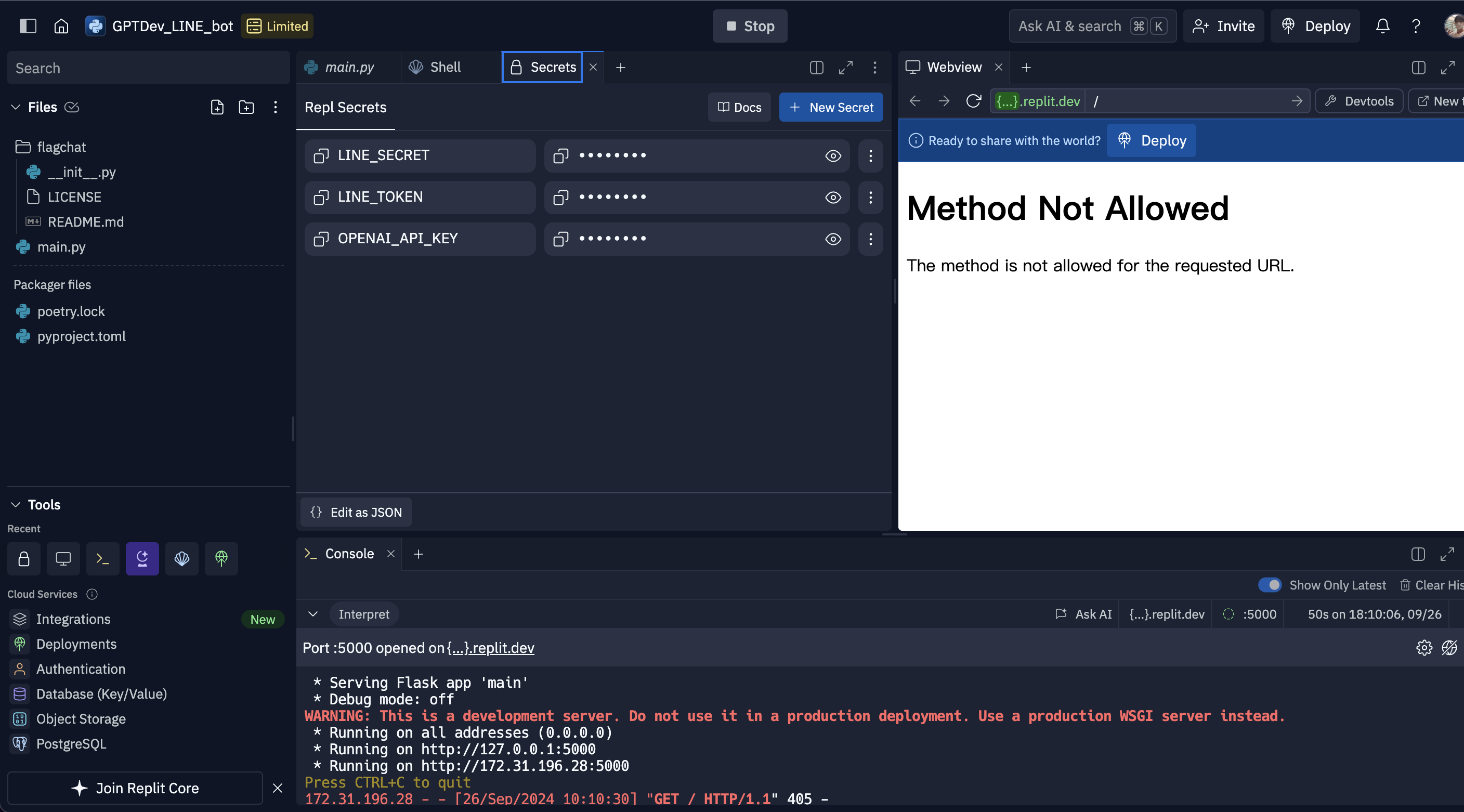Open the Secrets Docs
Viewport: 1464px width, 812px height.
(739, 107)
